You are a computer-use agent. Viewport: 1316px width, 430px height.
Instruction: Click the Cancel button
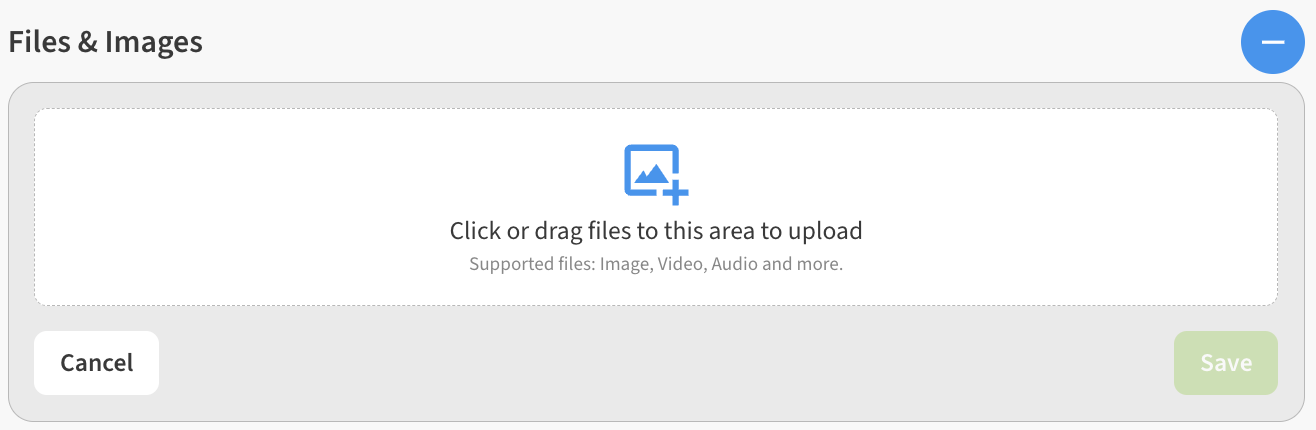tap(96, 363)
